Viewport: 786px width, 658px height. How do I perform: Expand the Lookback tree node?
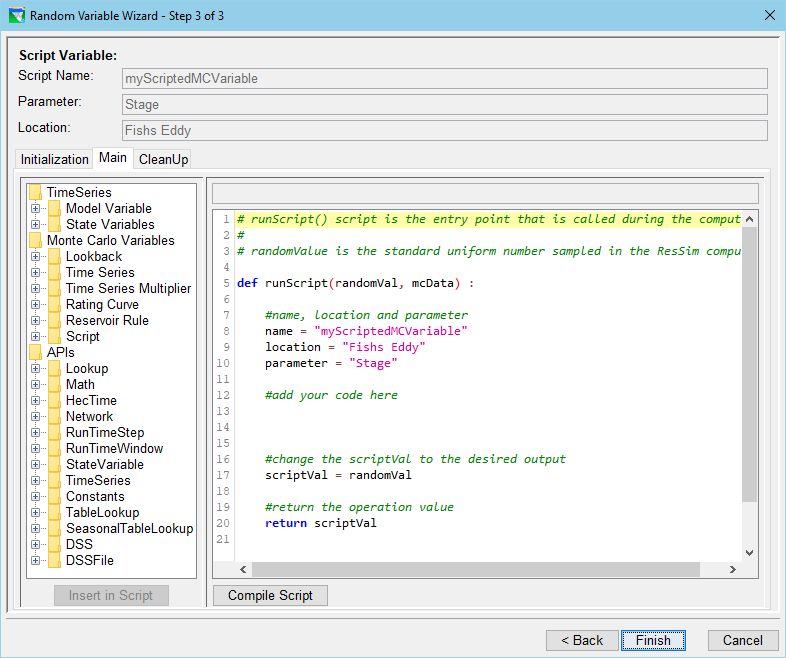35,256
